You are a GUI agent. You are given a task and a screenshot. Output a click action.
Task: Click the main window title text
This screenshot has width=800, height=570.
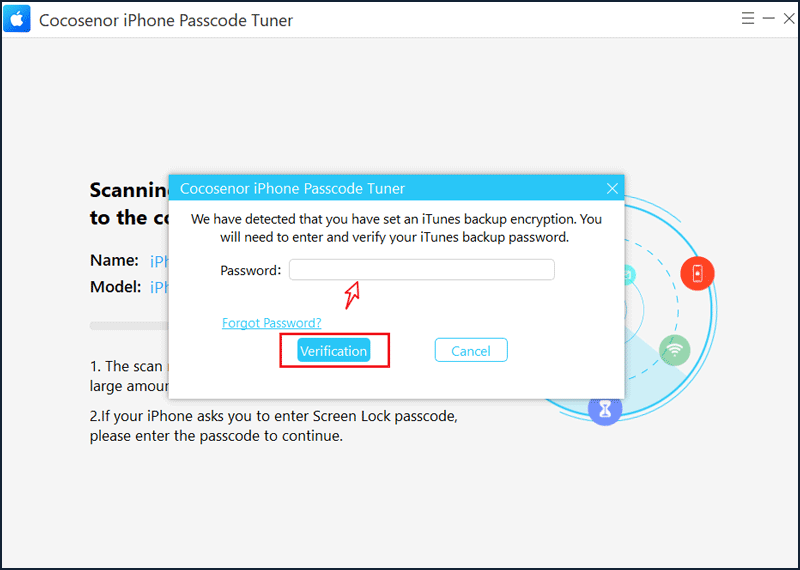point(166,20)
